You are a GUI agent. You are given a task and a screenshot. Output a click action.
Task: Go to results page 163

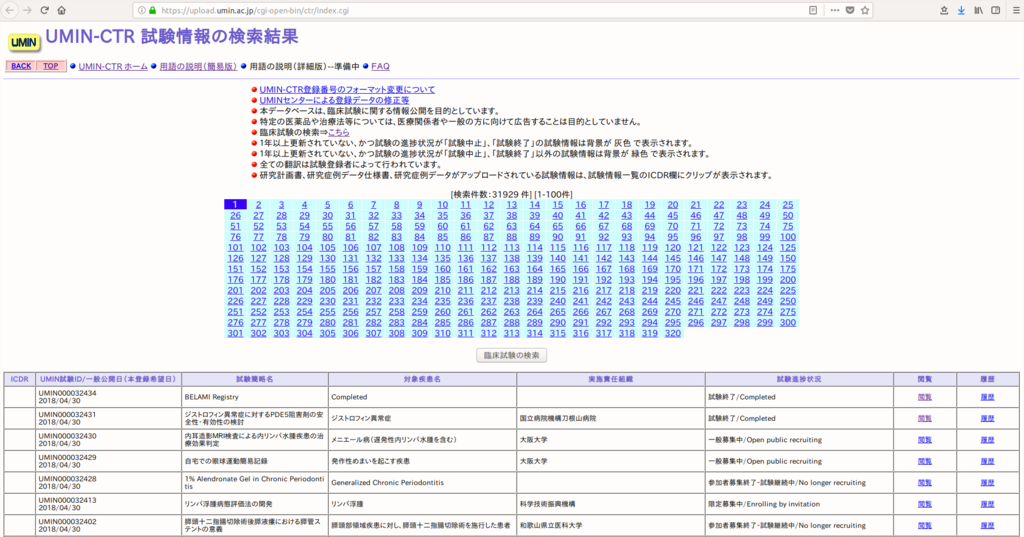(x=511, y=269)
